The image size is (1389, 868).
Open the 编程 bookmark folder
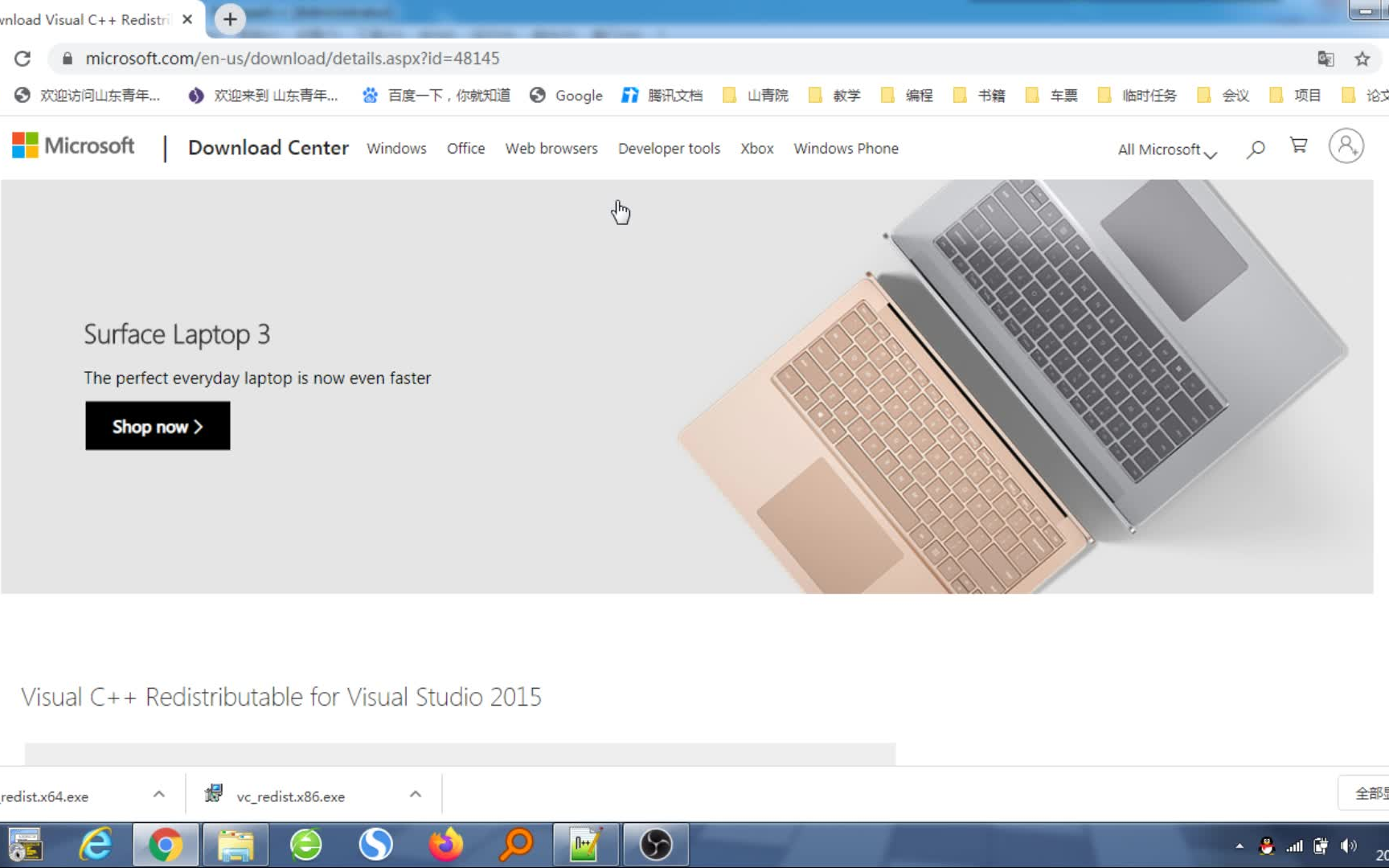tap(907, 96)
